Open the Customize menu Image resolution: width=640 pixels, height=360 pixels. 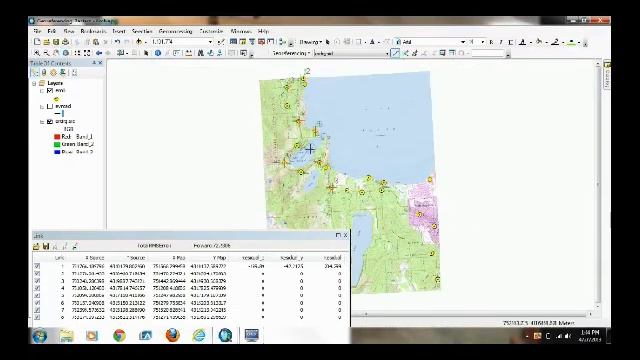pos(211,31)
